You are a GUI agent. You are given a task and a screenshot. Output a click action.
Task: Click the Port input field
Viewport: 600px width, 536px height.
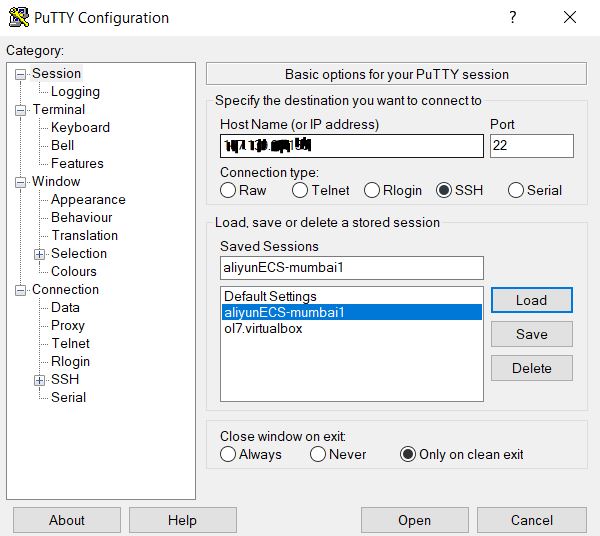(532, 146)
